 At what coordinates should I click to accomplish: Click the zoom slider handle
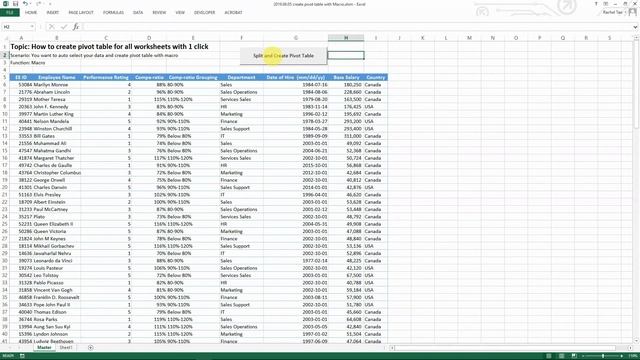point(603,356)
